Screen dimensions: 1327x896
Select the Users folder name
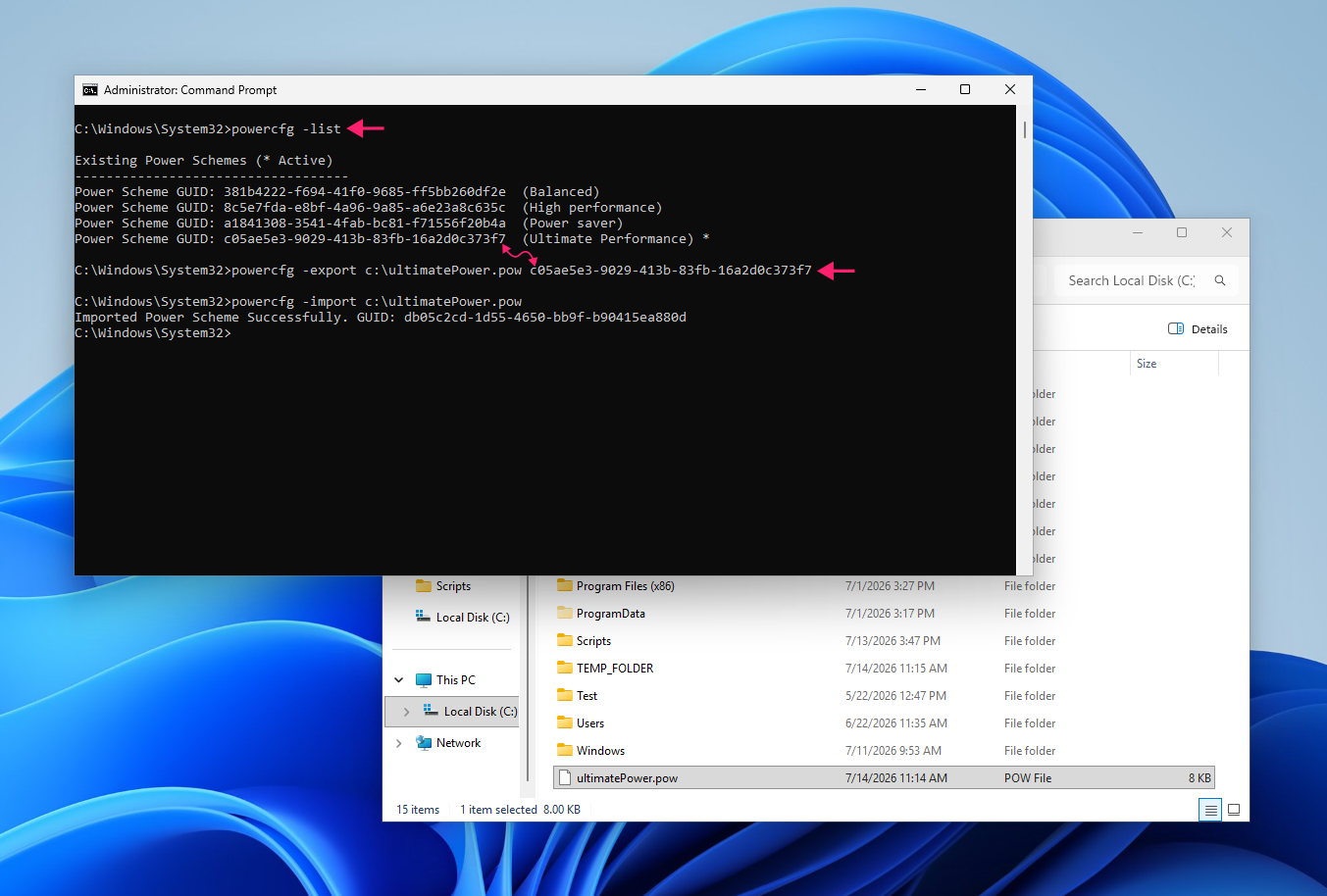(590, 723)
